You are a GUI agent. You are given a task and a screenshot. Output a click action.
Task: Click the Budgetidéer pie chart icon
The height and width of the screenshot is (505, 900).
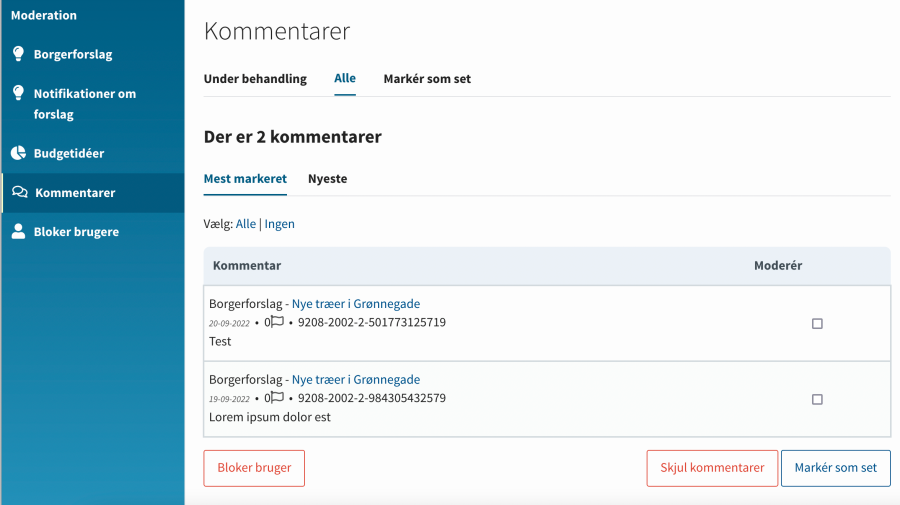point(18,153)
